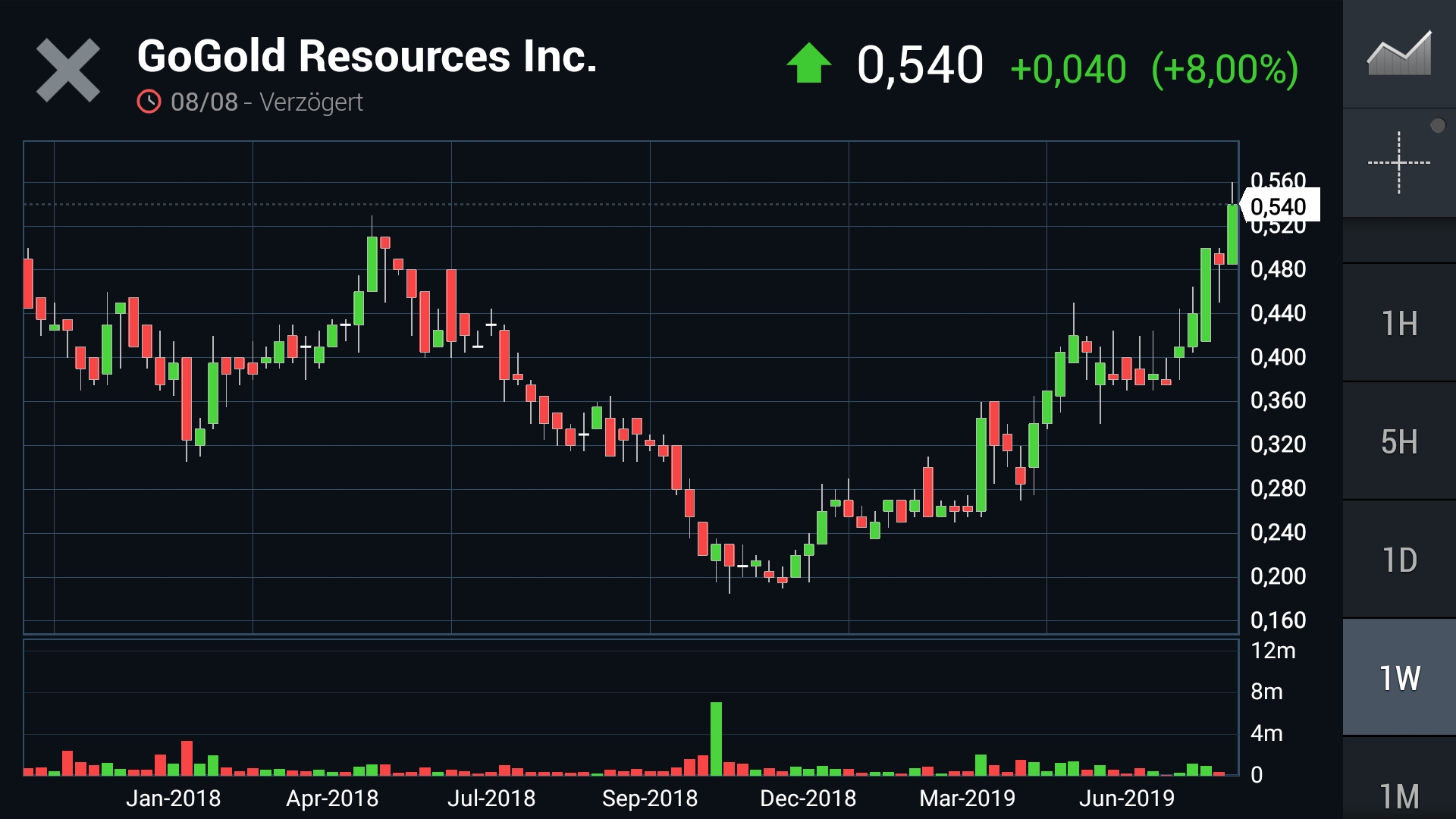Tap the 0,280 price axis label
Image resolution: width=1456 pixels, height=819 pixels.
tap(1279, 488)
